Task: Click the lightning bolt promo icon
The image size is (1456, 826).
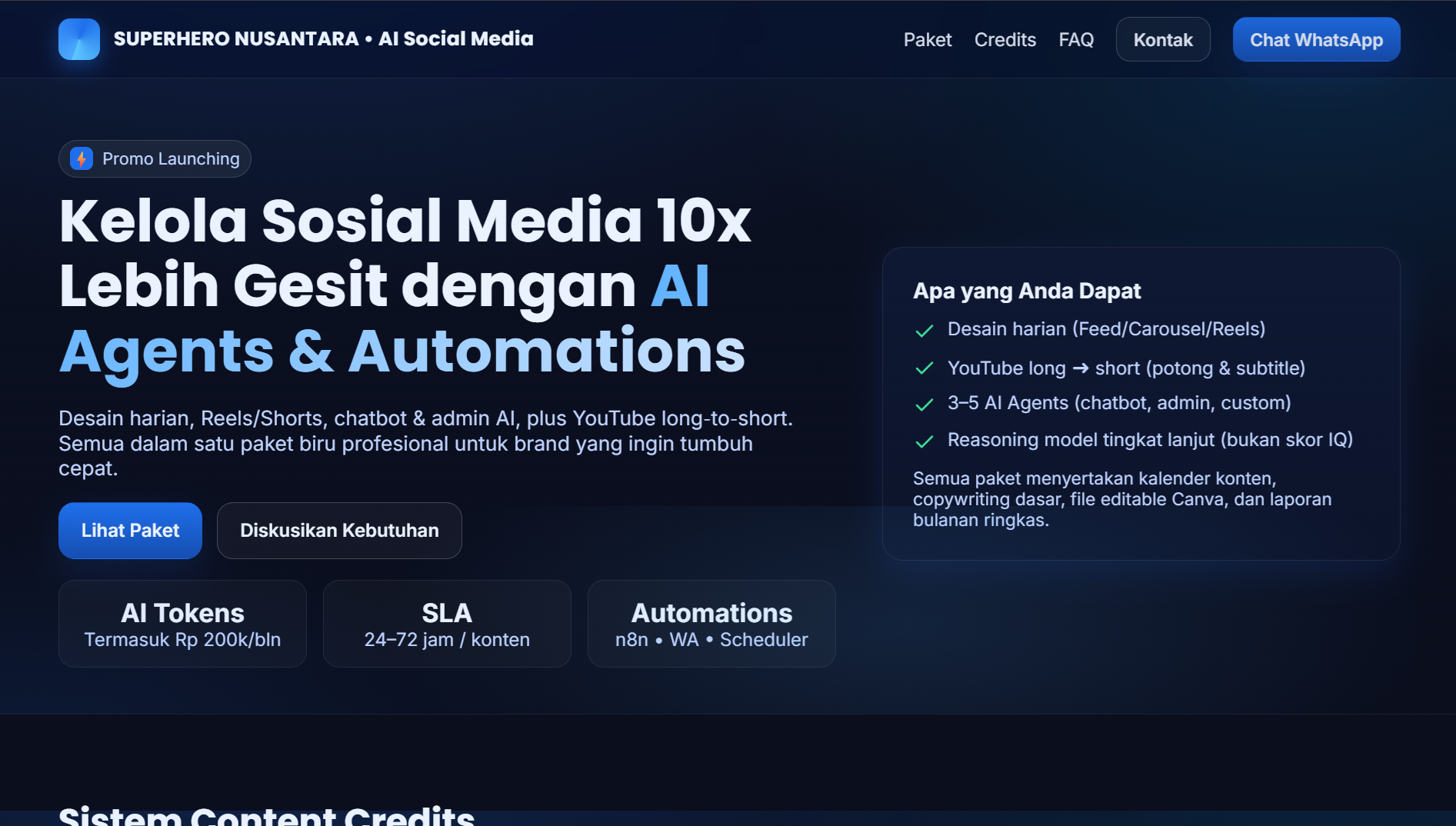Action: (x=82, y=158)
